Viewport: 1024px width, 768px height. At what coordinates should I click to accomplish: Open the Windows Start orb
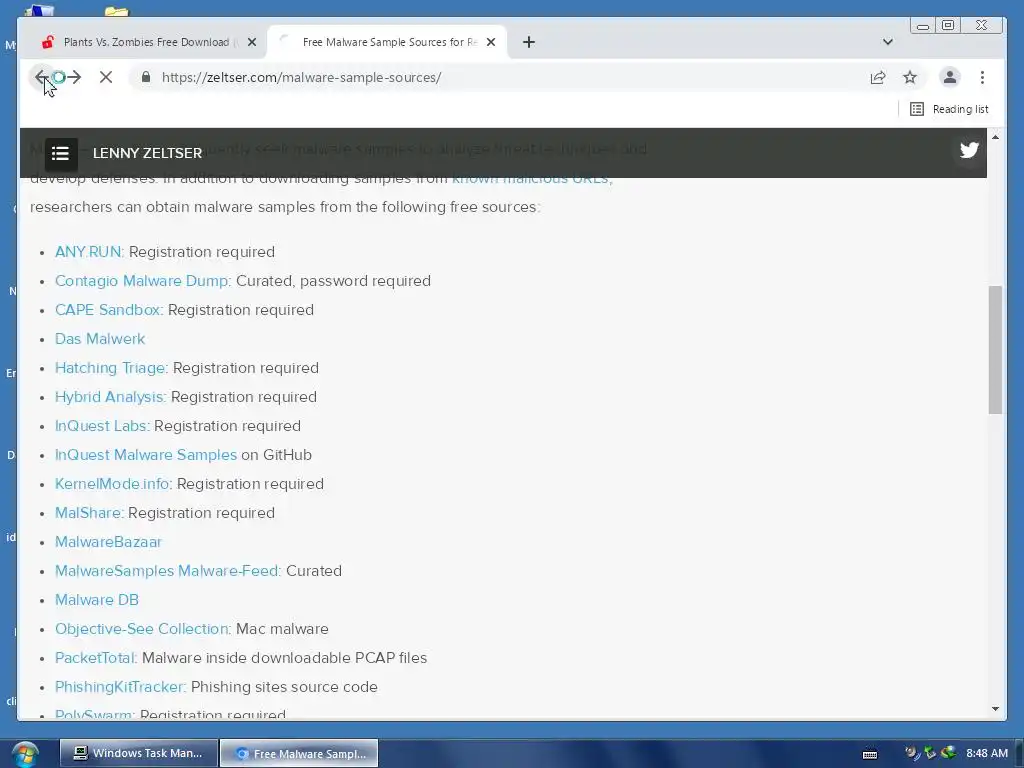[x=25, y=754]
